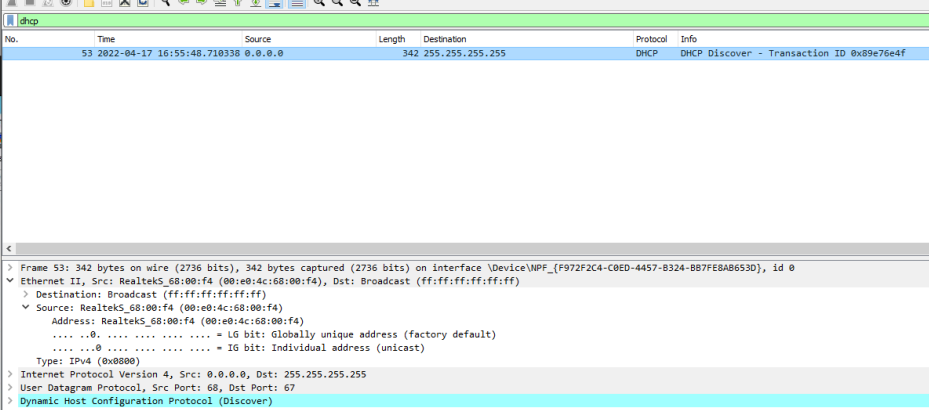Sort by the Time column header
Image resolution: width=929 pixels, height=410 pixels.
pos(106,39)
